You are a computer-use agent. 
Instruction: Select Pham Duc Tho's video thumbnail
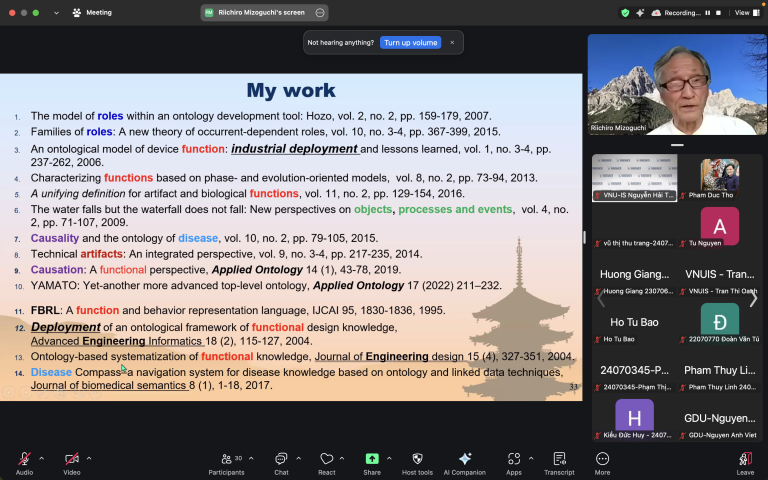[x=720, y=177]
